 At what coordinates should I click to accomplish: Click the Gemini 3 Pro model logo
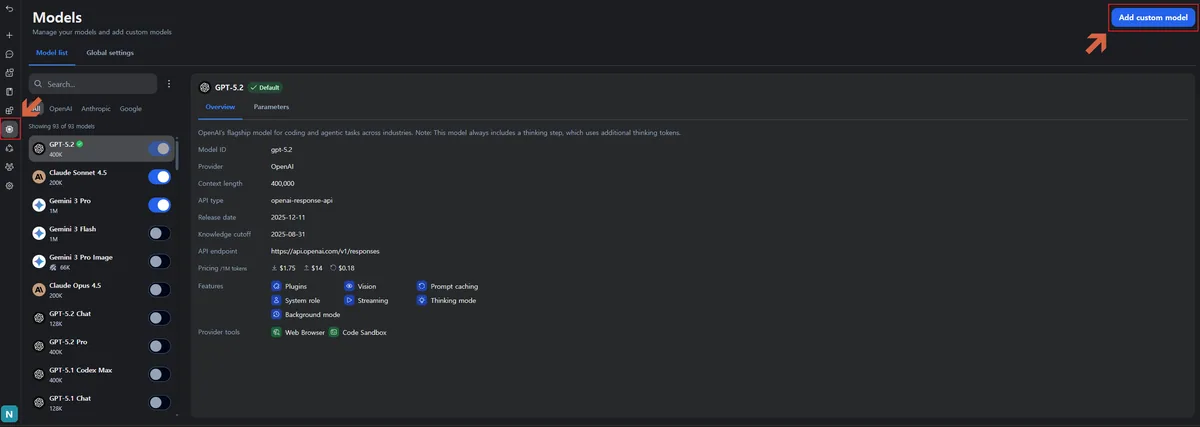[39, 205]
